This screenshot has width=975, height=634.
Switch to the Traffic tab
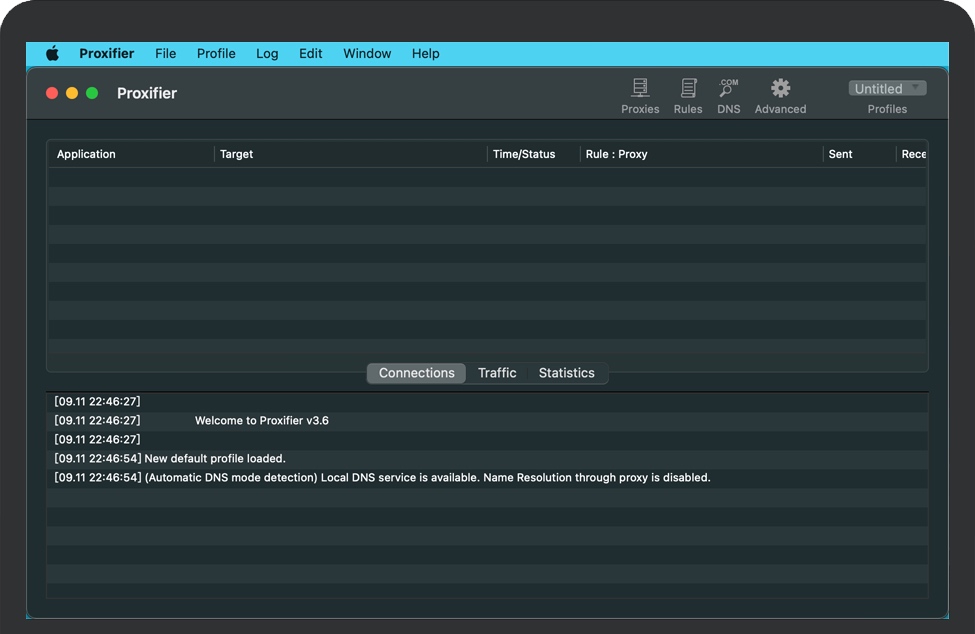tap(497, 373)
